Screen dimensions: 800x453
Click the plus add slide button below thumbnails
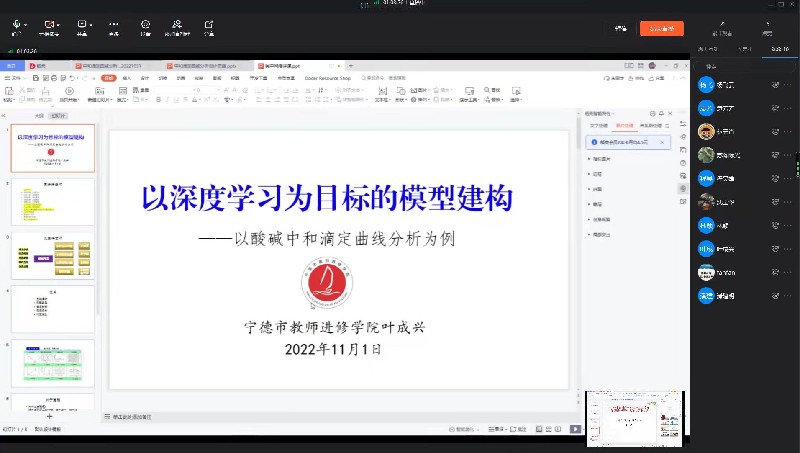[49, 416]
